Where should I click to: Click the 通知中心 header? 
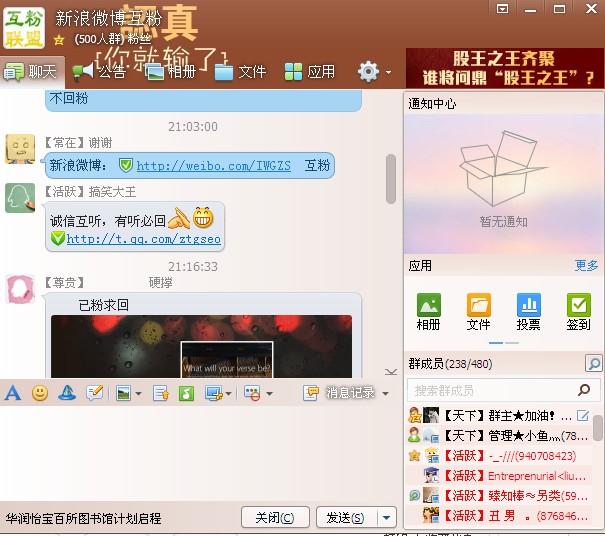432,103
